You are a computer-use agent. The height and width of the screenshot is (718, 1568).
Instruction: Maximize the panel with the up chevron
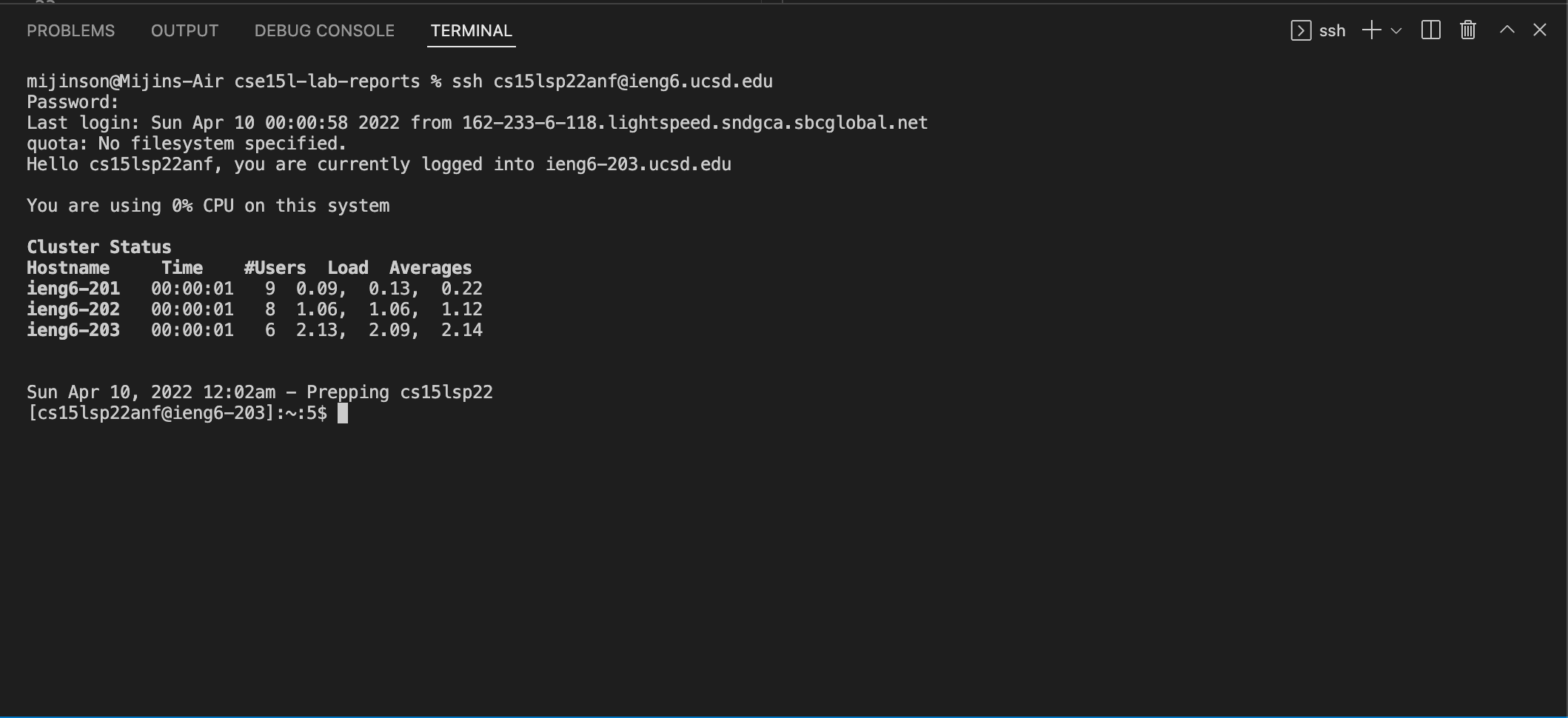pyautogui.click(x=1507, y=30)
